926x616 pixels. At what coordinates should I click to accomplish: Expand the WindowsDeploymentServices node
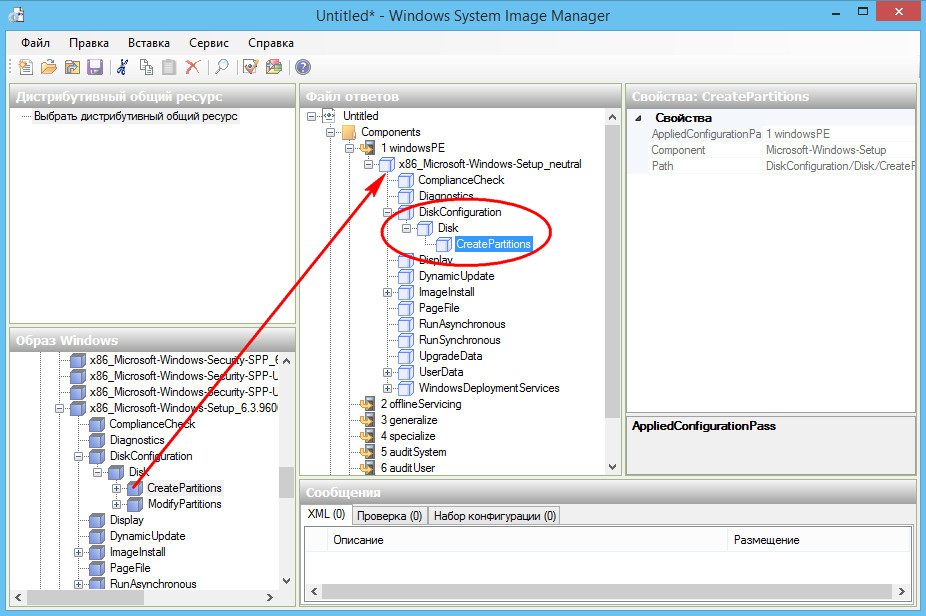pyautogui.click(x=387, y=388)
